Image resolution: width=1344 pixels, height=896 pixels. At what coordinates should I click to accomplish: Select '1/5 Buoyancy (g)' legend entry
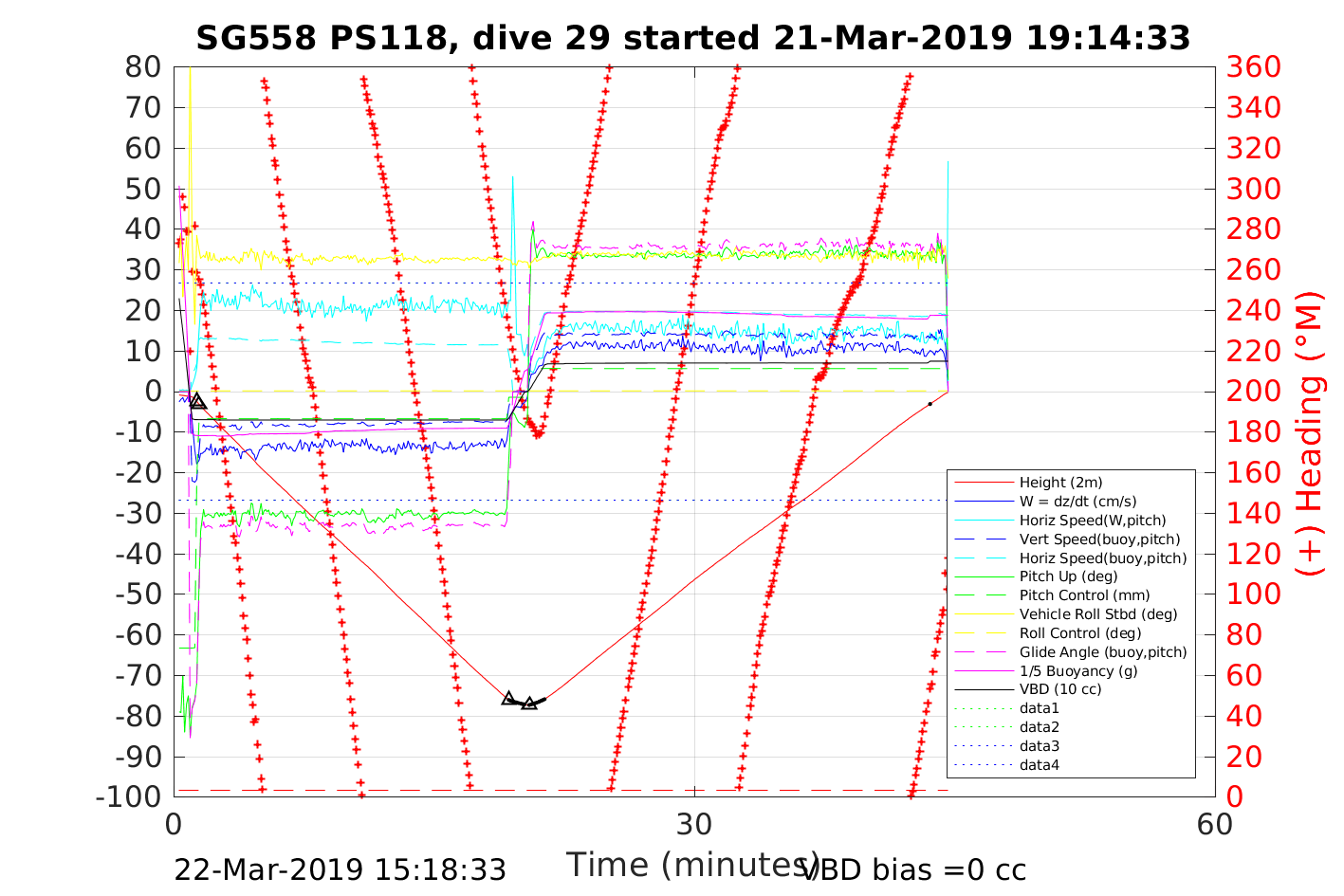click(1078, 671)
